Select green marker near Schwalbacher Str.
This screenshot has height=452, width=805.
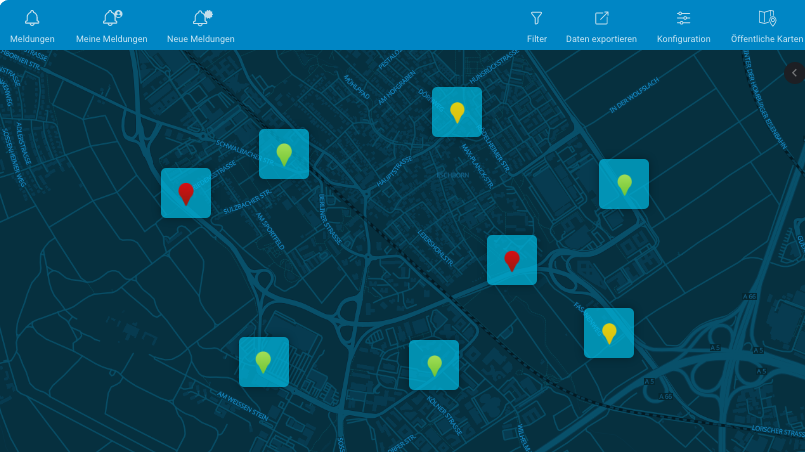click(284, 154)
